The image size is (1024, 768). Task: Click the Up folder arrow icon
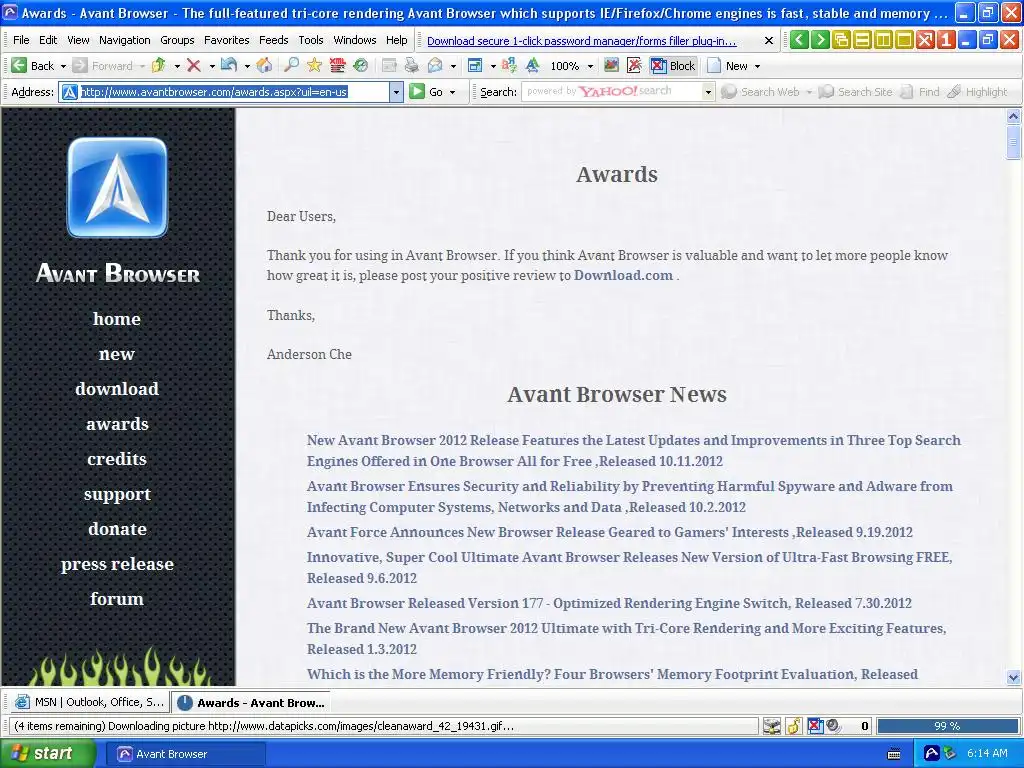tap(158, 65)
